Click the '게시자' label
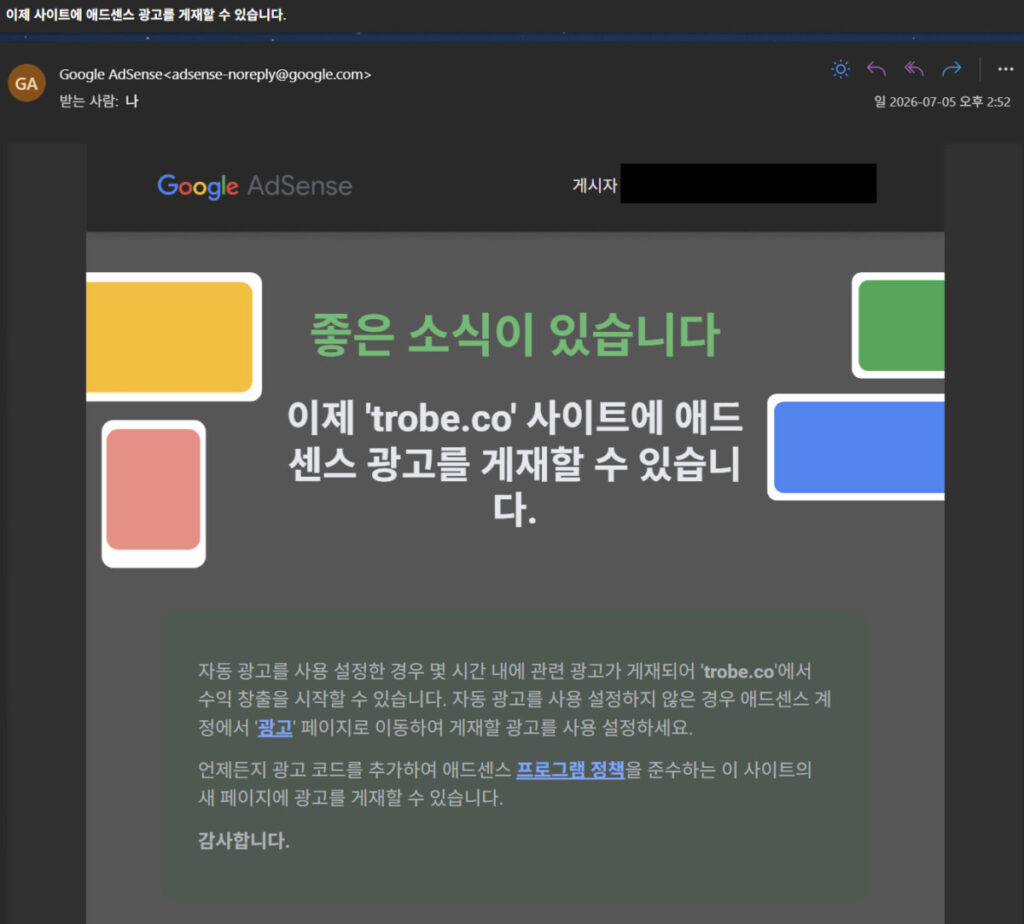 tap(595, 185)
